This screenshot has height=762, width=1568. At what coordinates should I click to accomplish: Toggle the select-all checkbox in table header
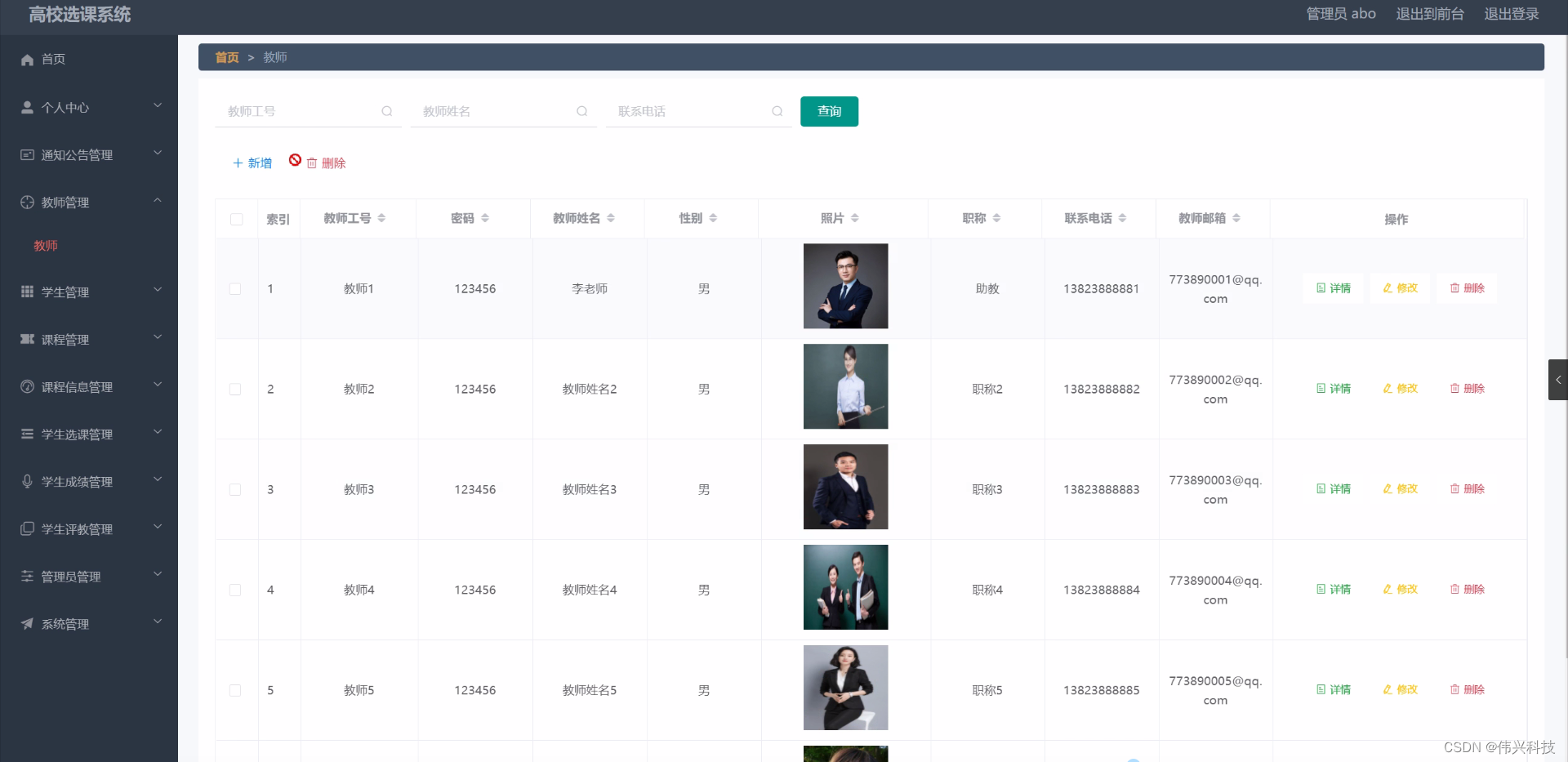236,219
